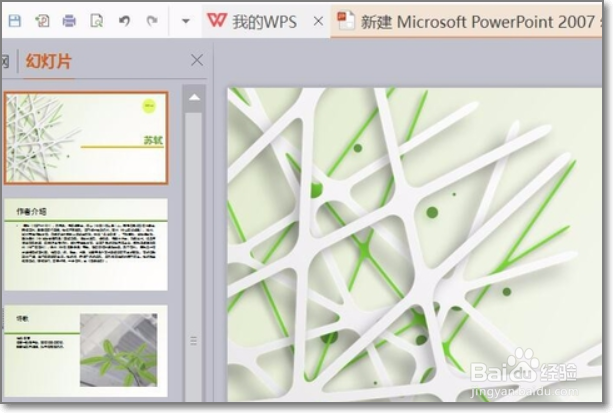Undo the last action
The height and width of the screenshot is (413, 613).
point(124,20)
